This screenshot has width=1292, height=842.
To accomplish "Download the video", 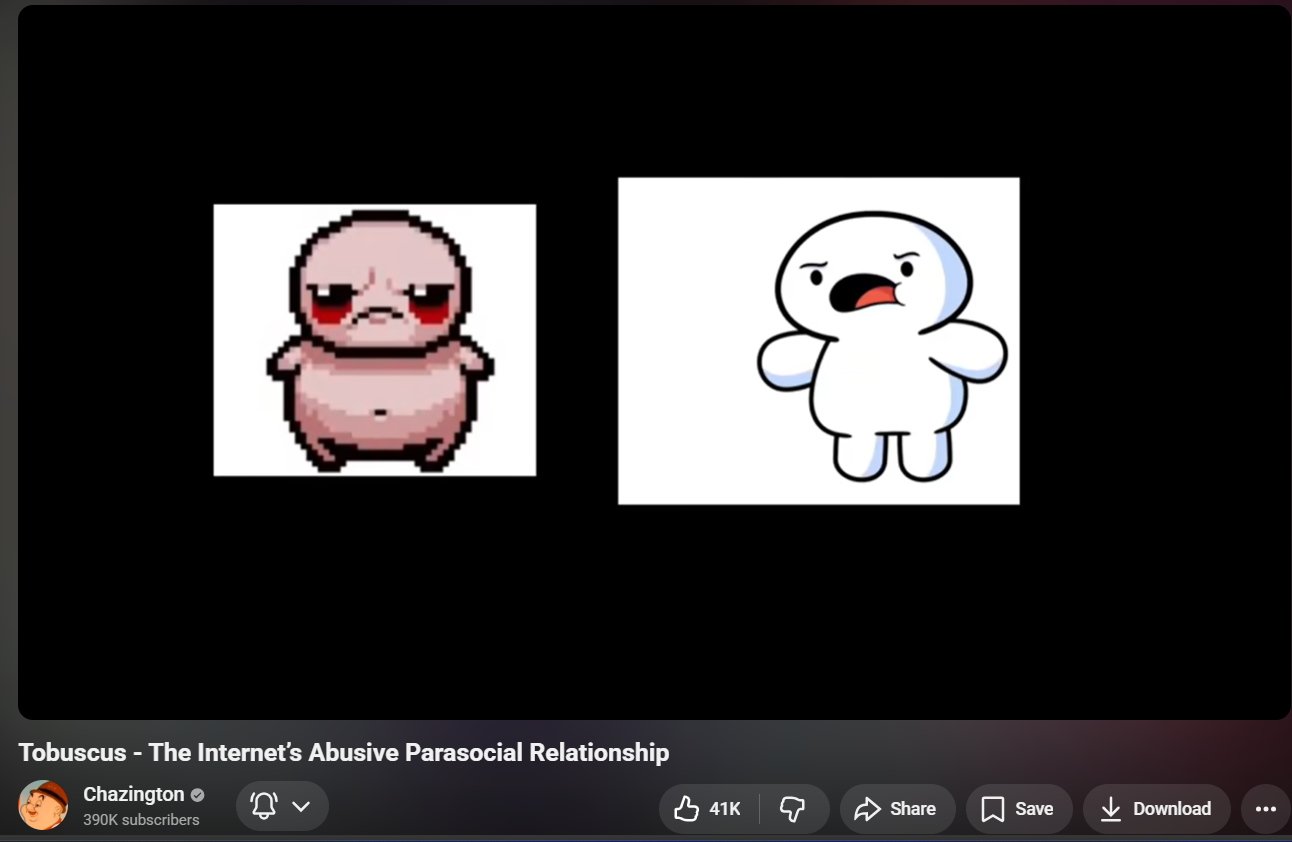I will click(x=1157, y=809).
